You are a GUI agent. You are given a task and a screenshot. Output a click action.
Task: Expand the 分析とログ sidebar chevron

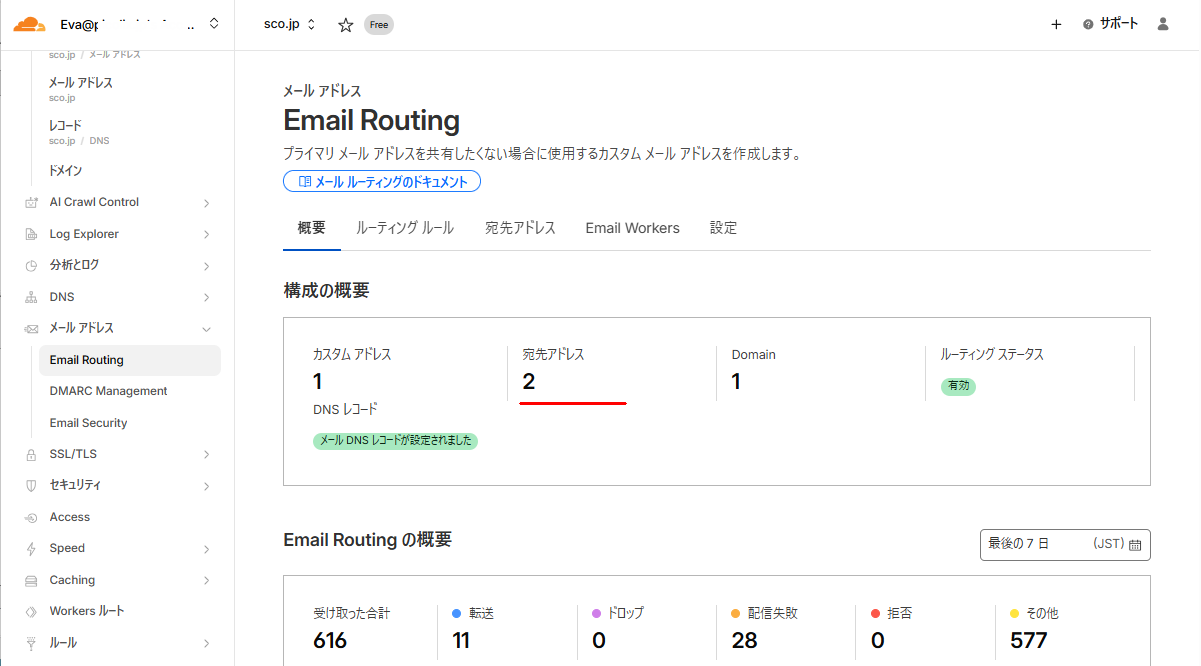click(x=207, y=265)
